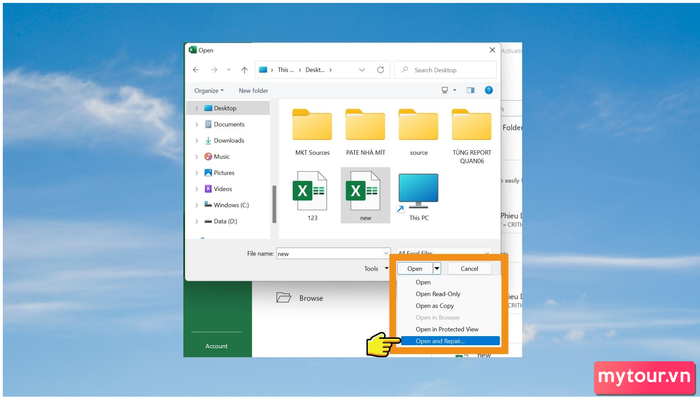
Task: Open the Tools dropdown
Action: tap(376, 268)
